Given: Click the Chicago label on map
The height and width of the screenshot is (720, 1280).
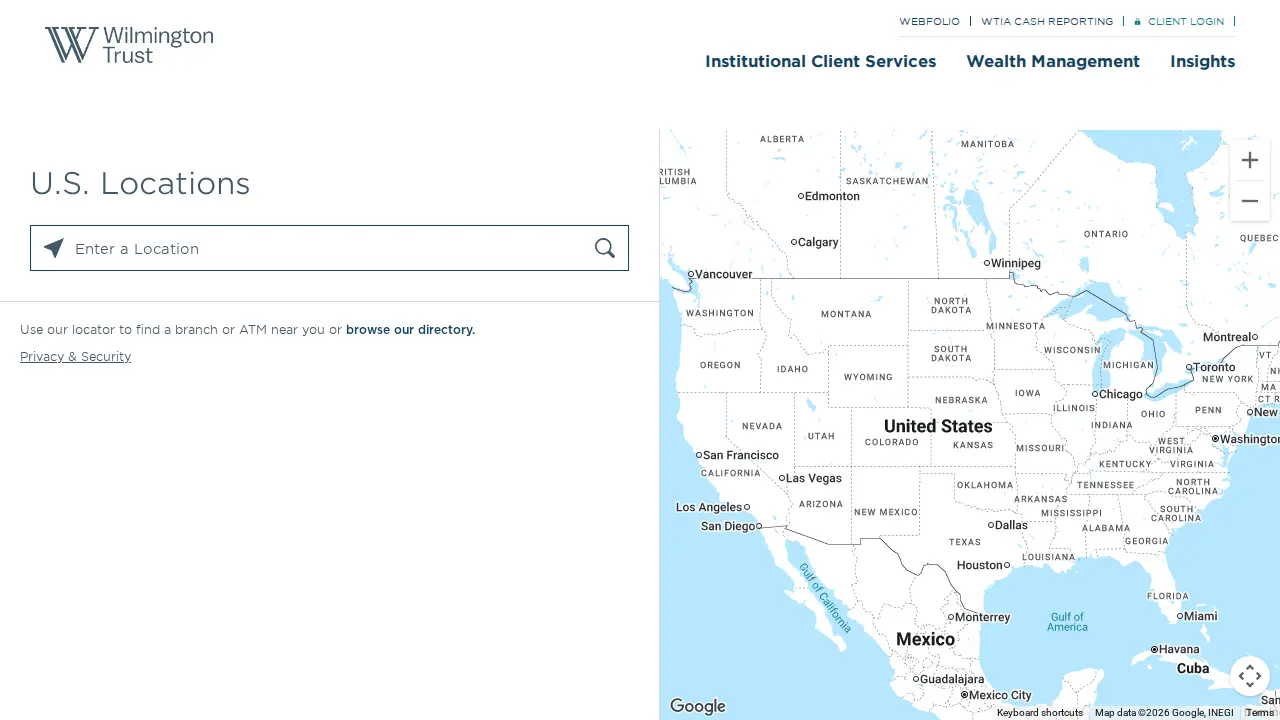Looking at the screenshot, I should [x=1120, y=394].
